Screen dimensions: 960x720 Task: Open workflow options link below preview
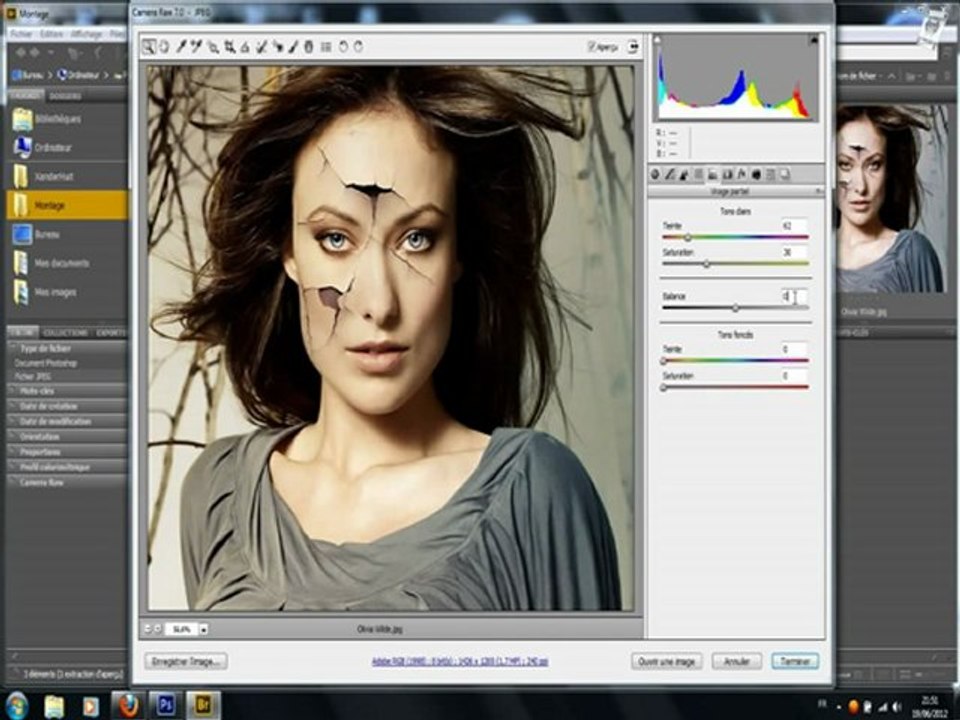(460, 661)
